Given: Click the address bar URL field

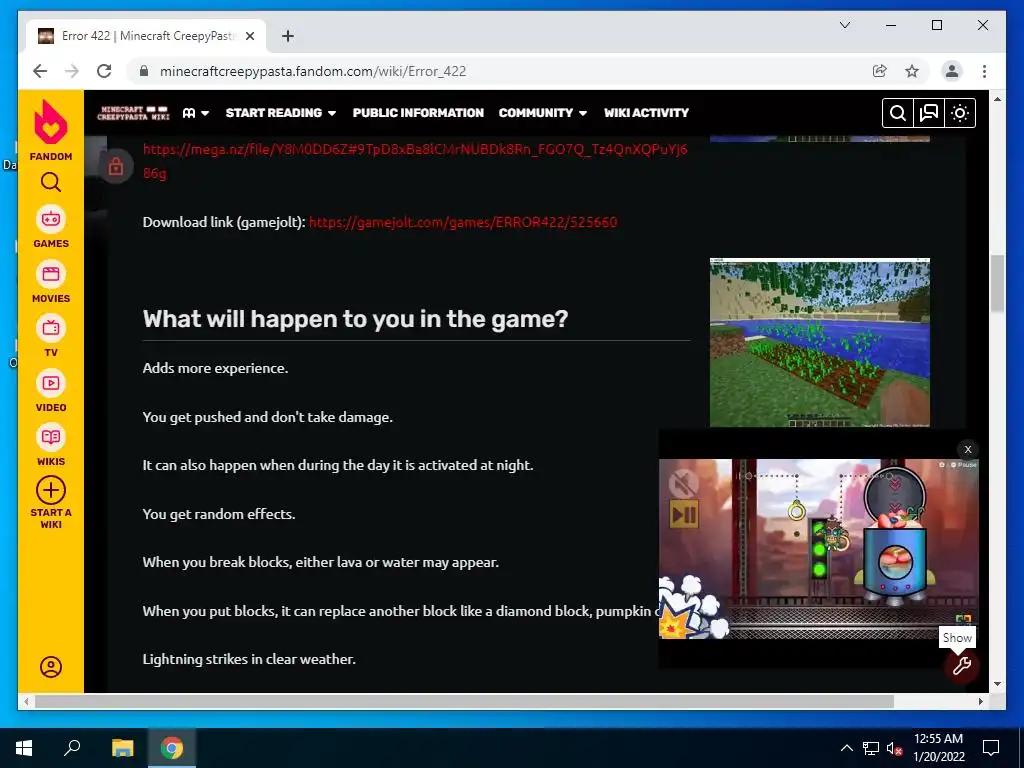Looking at the screenshot, I should click(508, 71).
